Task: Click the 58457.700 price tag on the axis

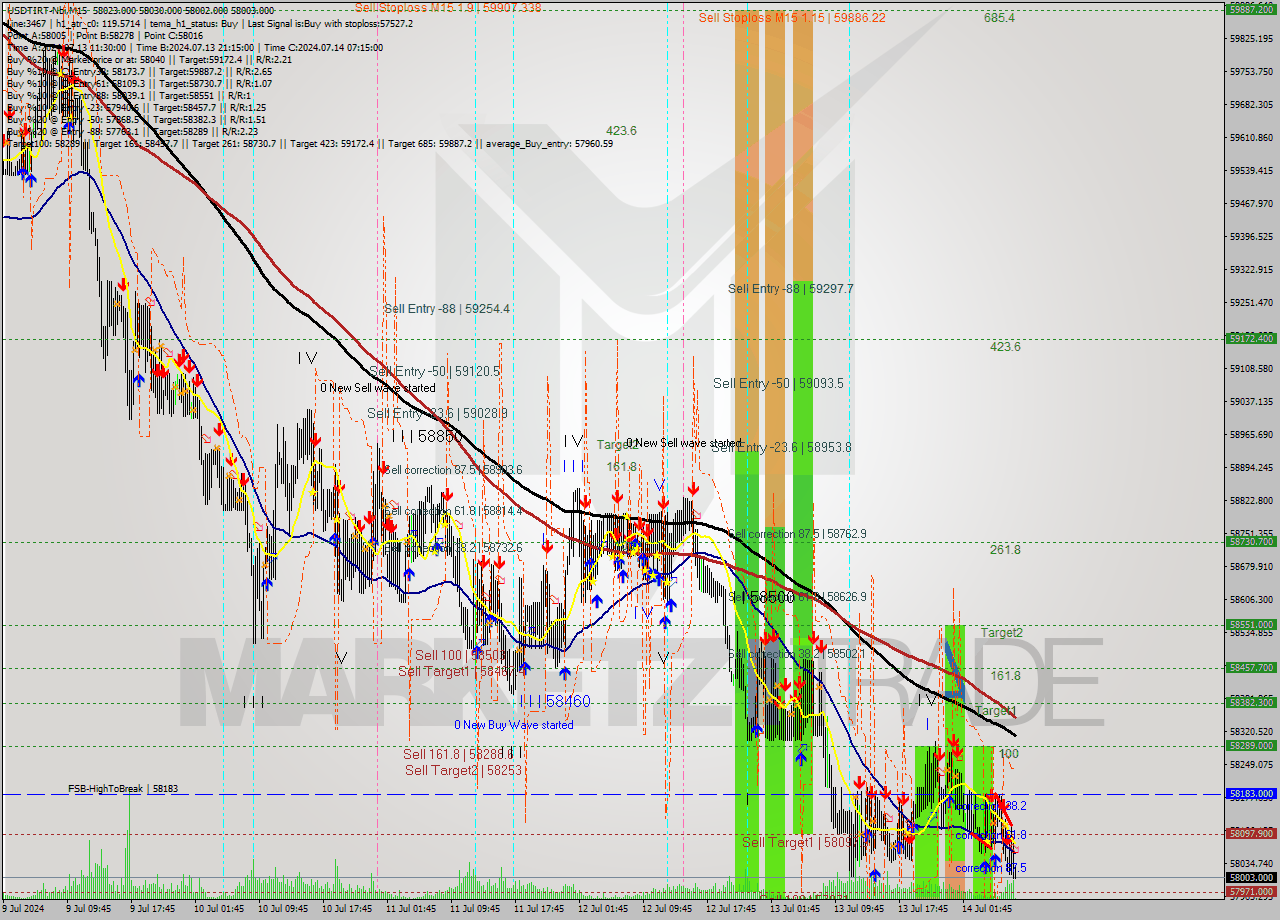Action: (x=1251, y=667)
